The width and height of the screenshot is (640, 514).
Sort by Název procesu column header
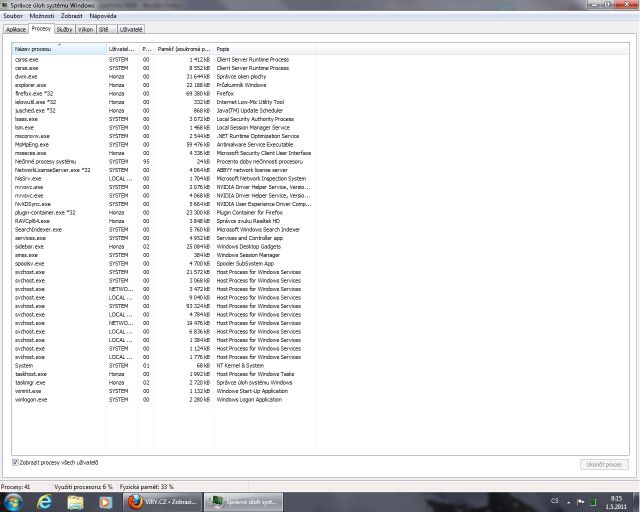pos(59,49)
